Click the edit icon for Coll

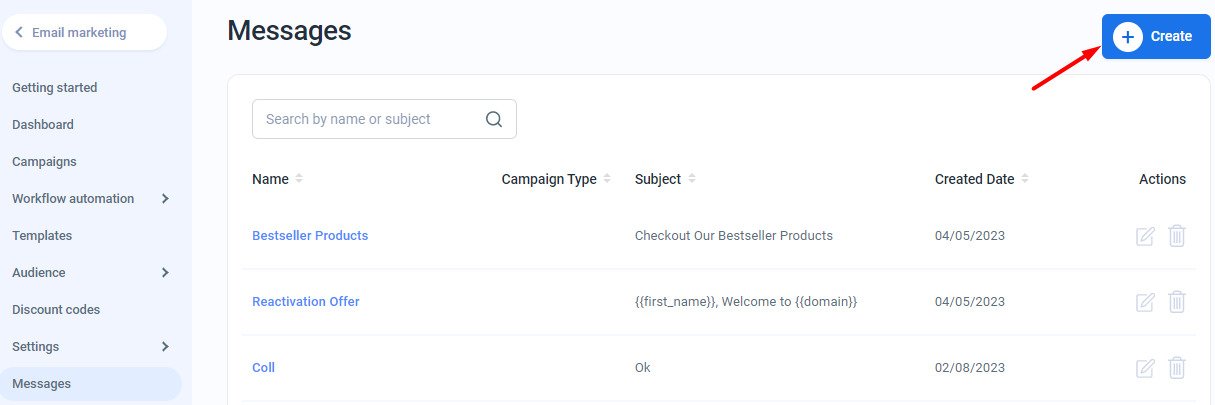[1145, 368]
